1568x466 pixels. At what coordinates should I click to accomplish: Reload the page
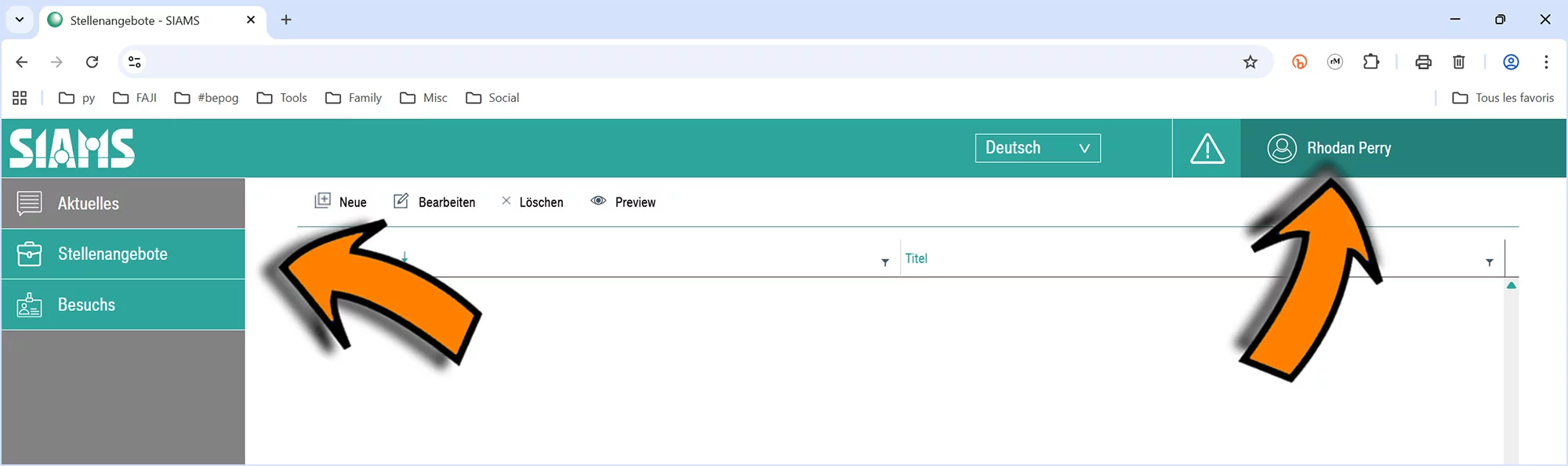92,62
